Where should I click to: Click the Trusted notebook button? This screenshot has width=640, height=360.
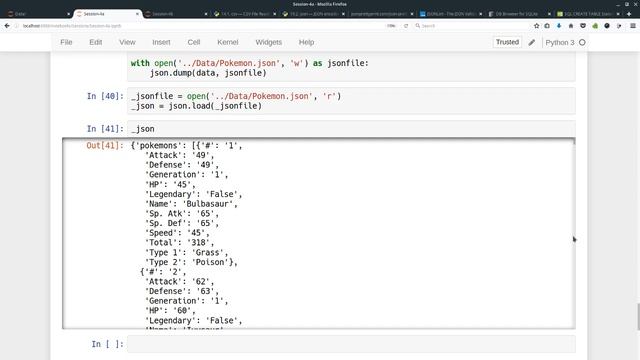[507, 42]
